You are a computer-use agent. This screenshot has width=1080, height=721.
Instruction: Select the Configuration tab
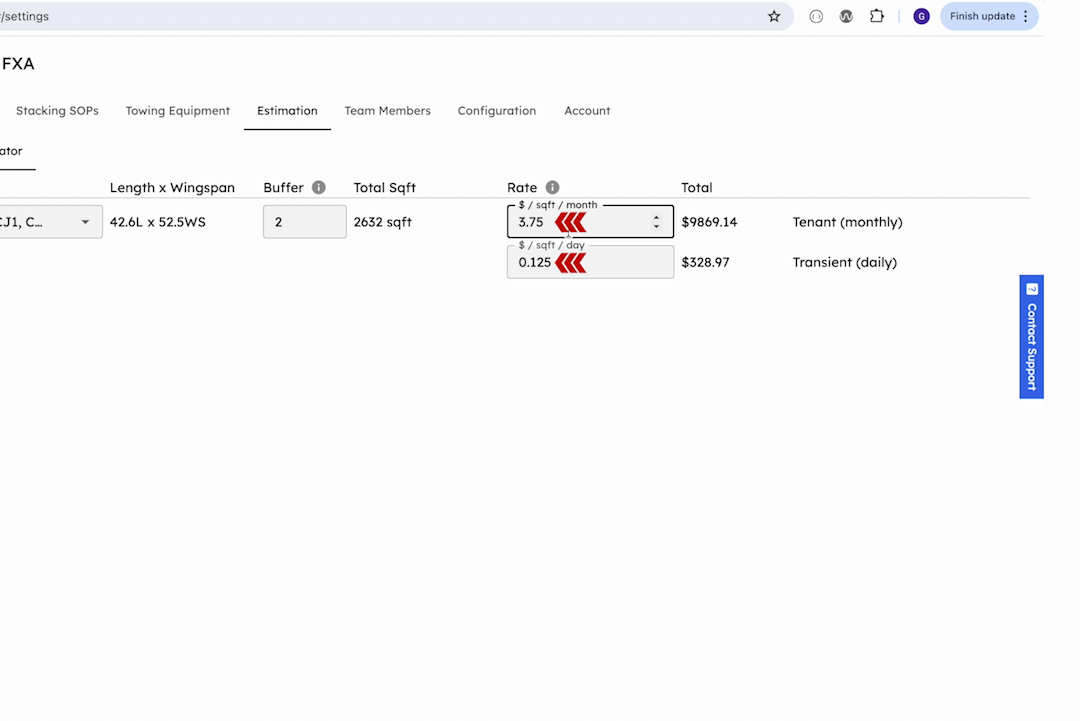coord(497,111)
